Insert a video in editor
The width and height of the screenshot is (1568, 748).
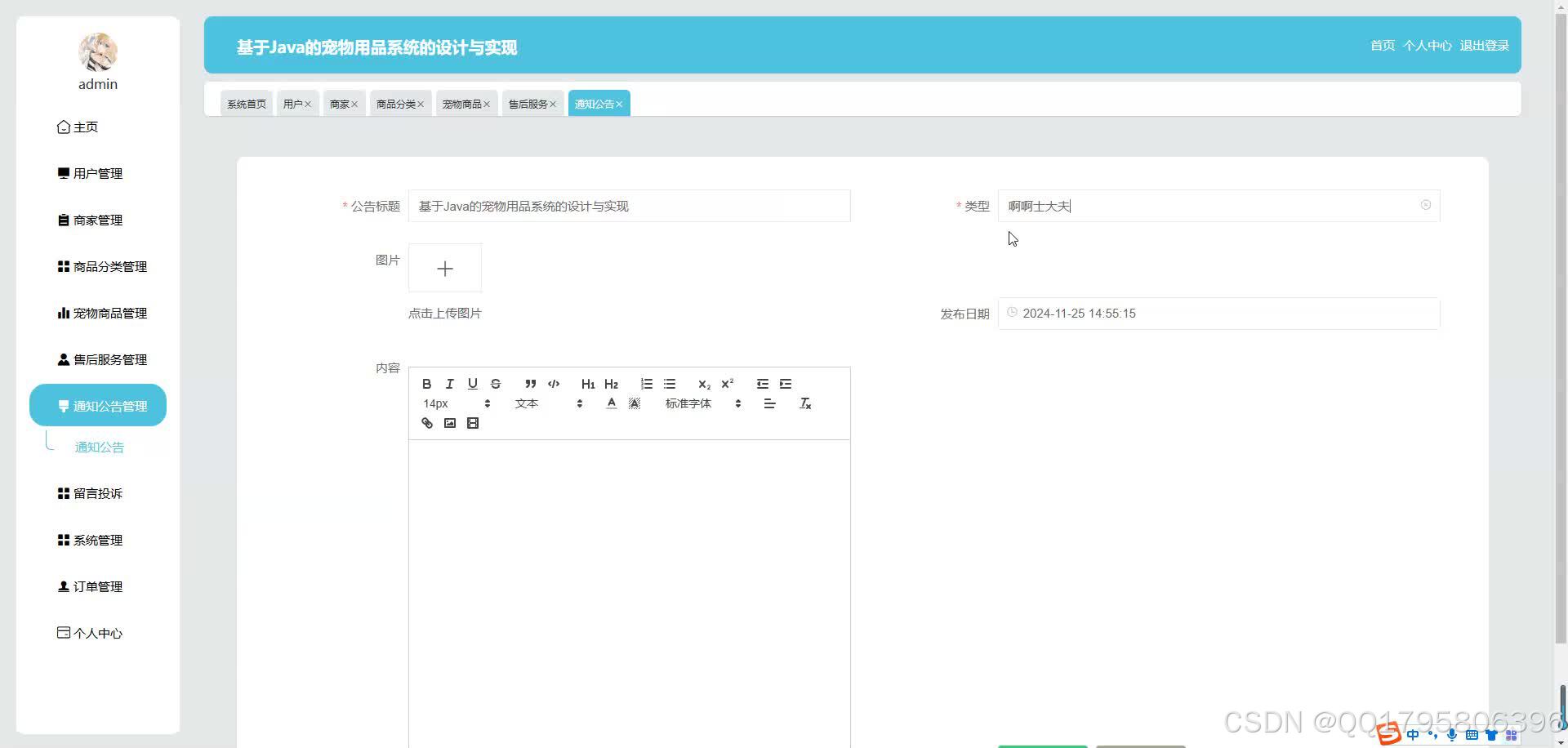[472, 423]
